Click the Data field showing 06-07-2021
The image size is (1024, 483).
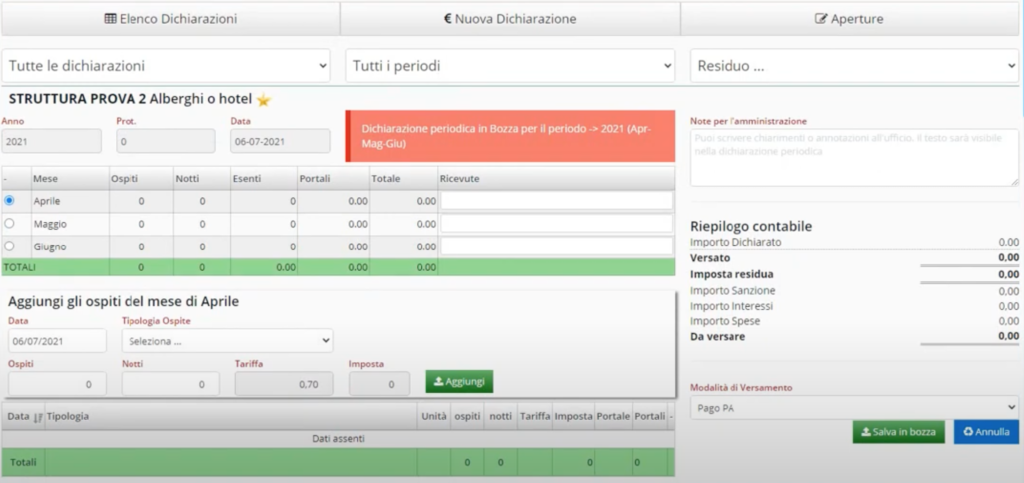[x=280, y=141]
